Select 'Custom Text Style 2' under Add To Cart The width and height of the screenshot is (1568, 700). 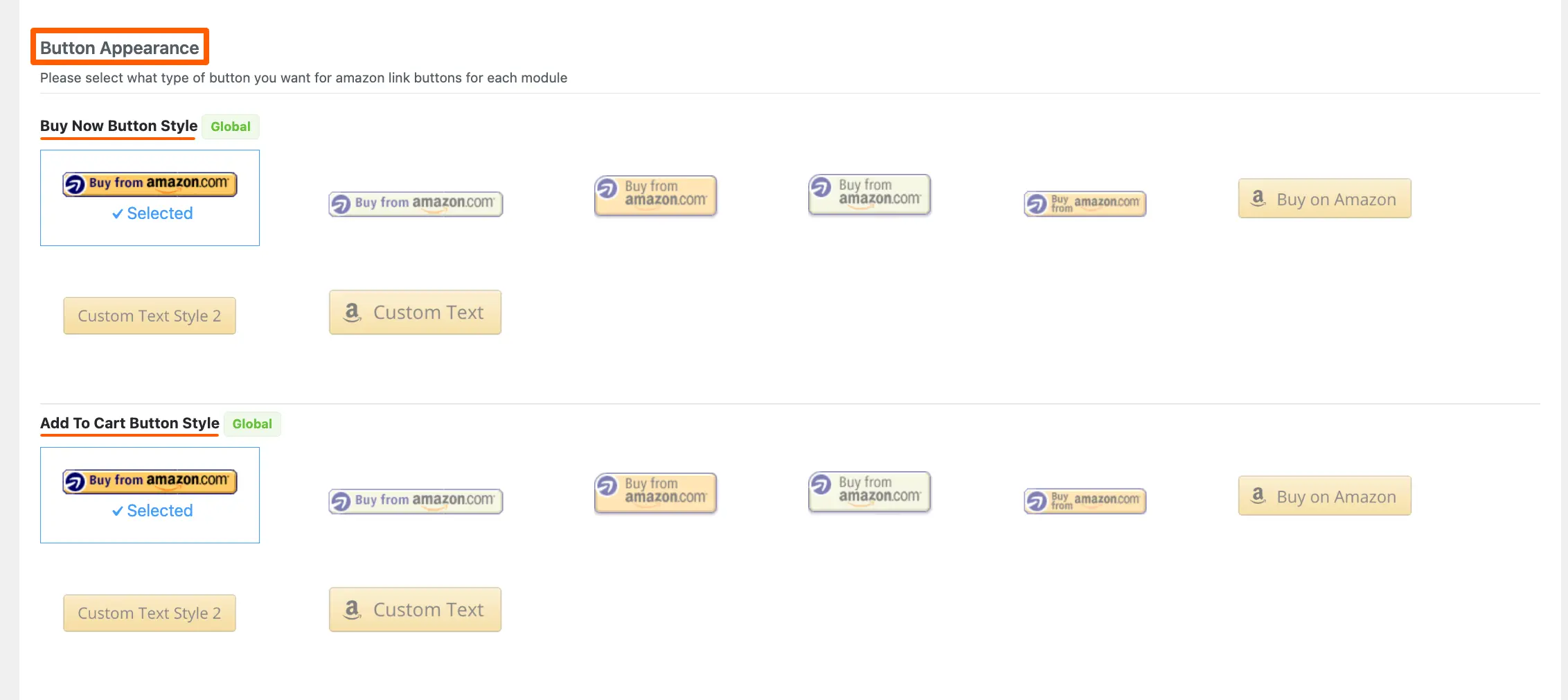[x=150, y=613]
